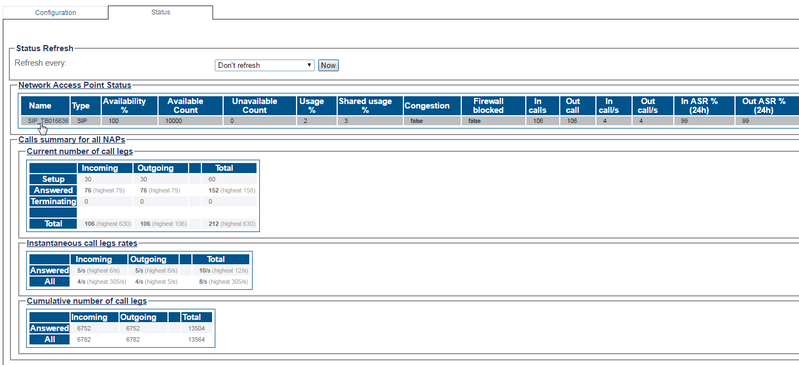The image size is (799, 365).
Task: Click the Calls summary for all NAPs heading
Action: 71,139
